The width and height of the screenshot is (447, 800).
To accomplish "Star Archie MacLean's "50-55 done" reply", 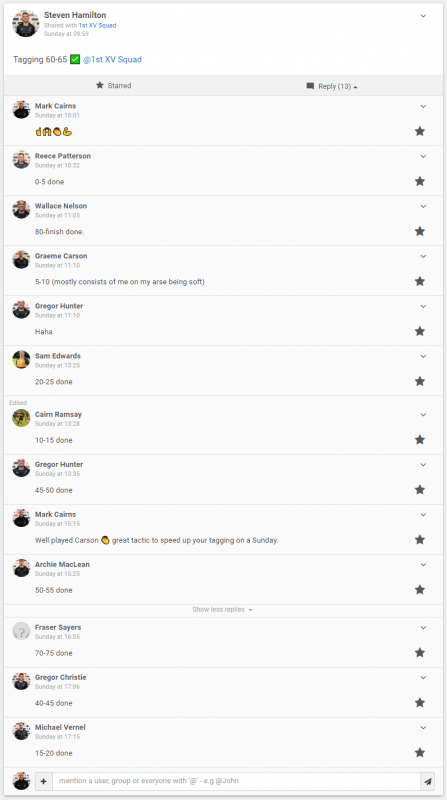I will click(419, 590).
